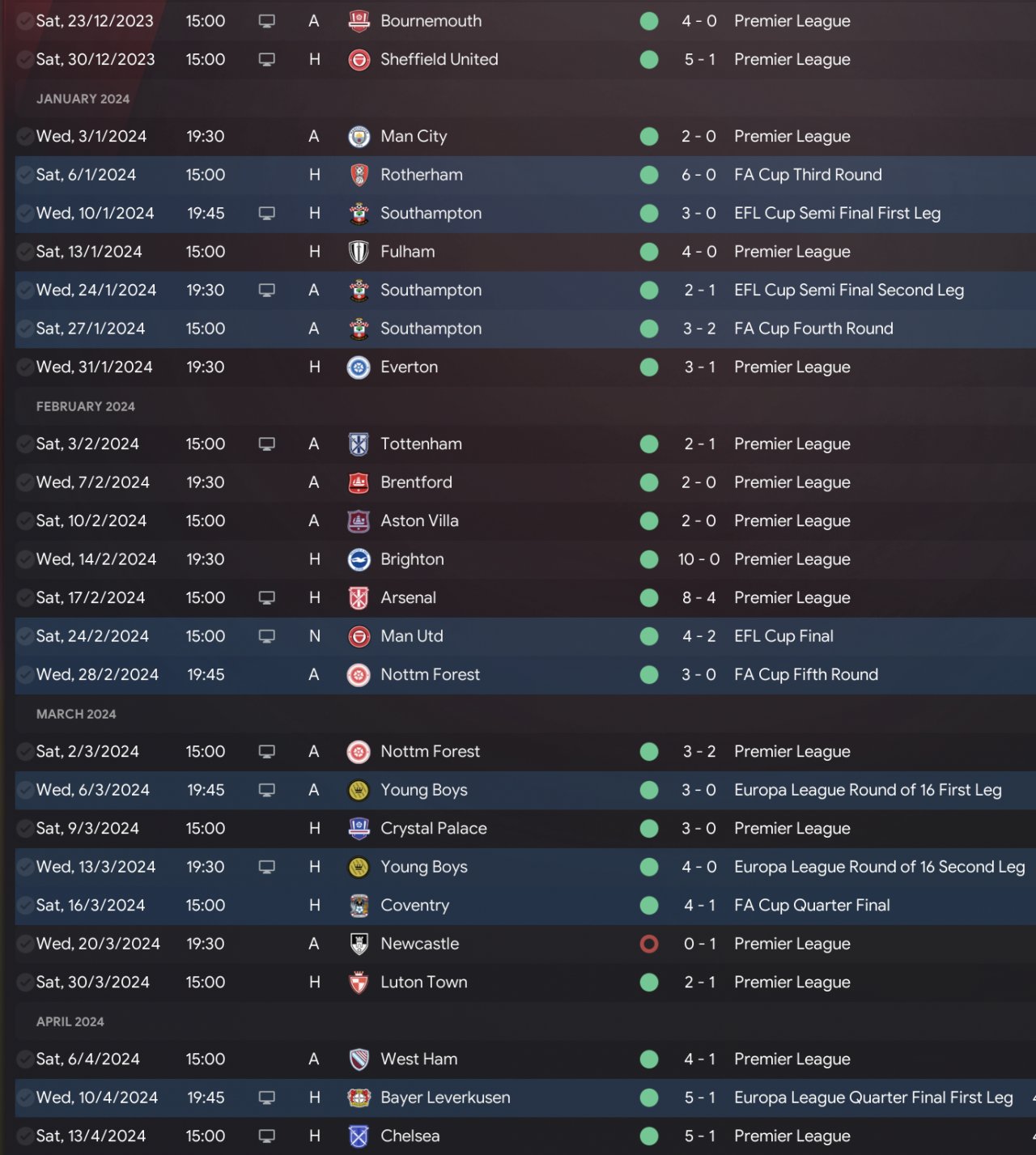
Task: Click the Bournemouth club badge
Action: point(359,21)
